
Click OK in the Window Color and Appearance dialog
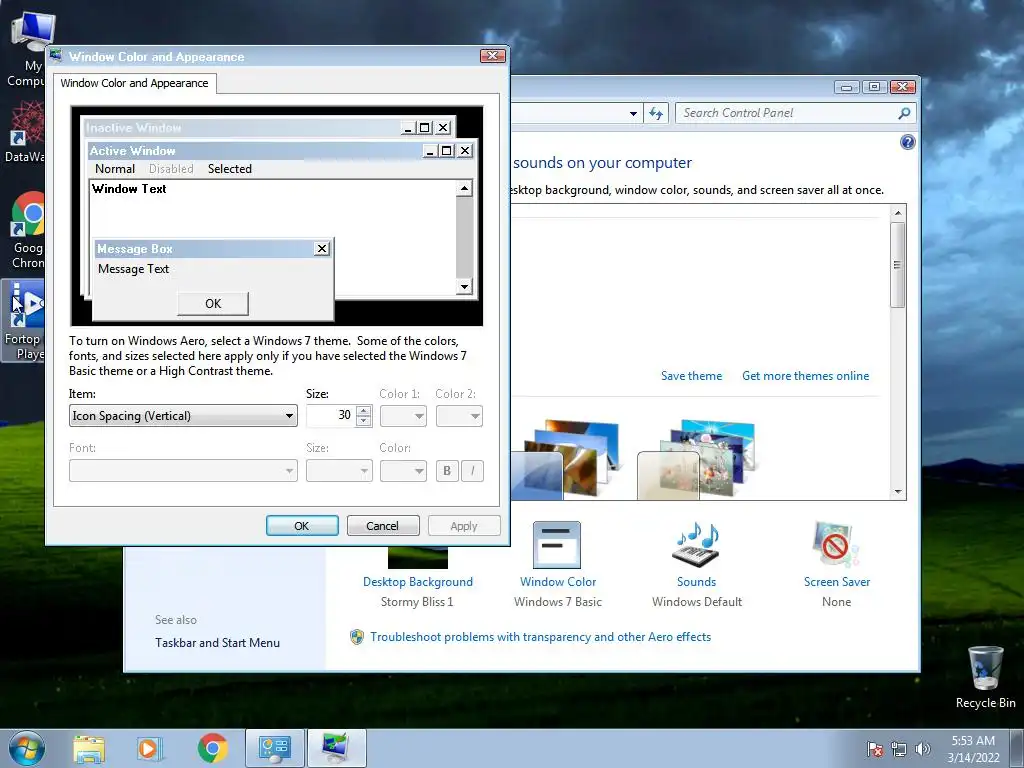302,526
